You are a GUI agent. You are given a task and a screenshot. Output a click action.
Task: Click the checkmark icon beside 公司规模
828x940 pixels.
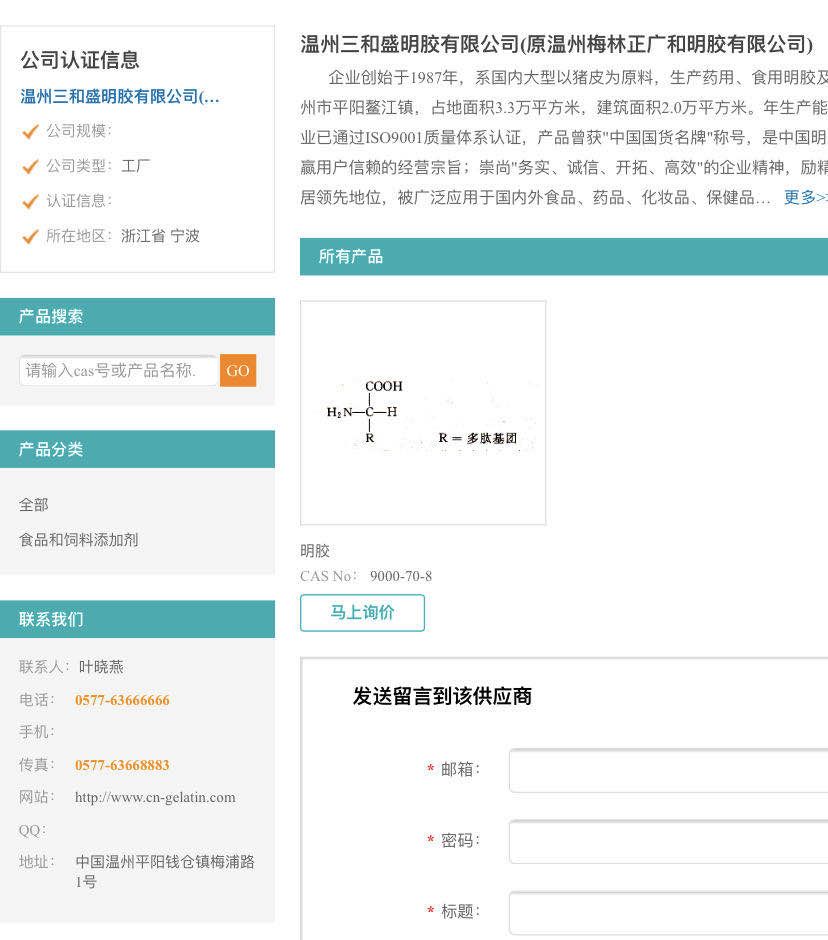30,131
